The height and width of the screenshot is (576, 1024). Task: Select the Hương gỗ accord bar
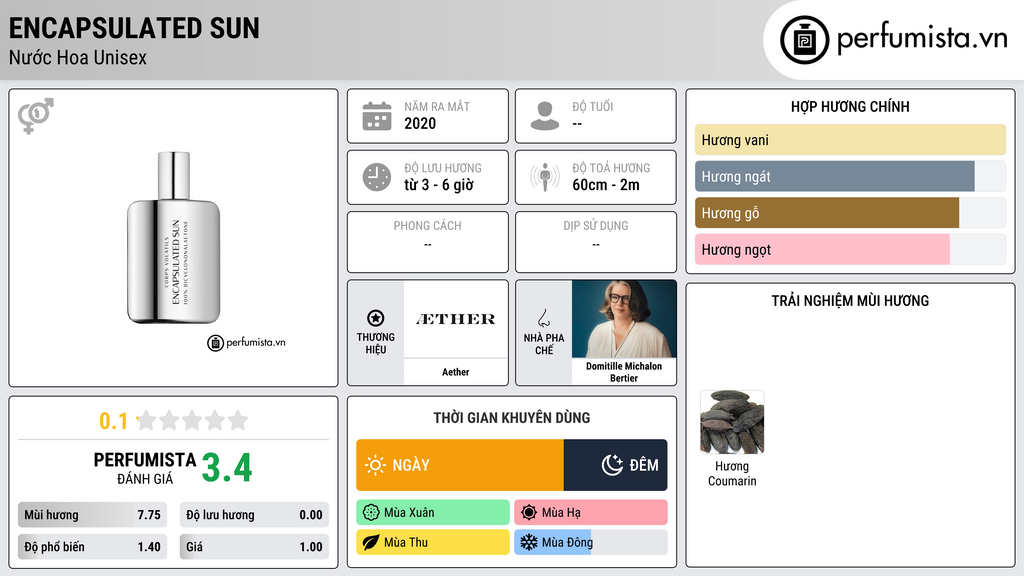point(850,213)
